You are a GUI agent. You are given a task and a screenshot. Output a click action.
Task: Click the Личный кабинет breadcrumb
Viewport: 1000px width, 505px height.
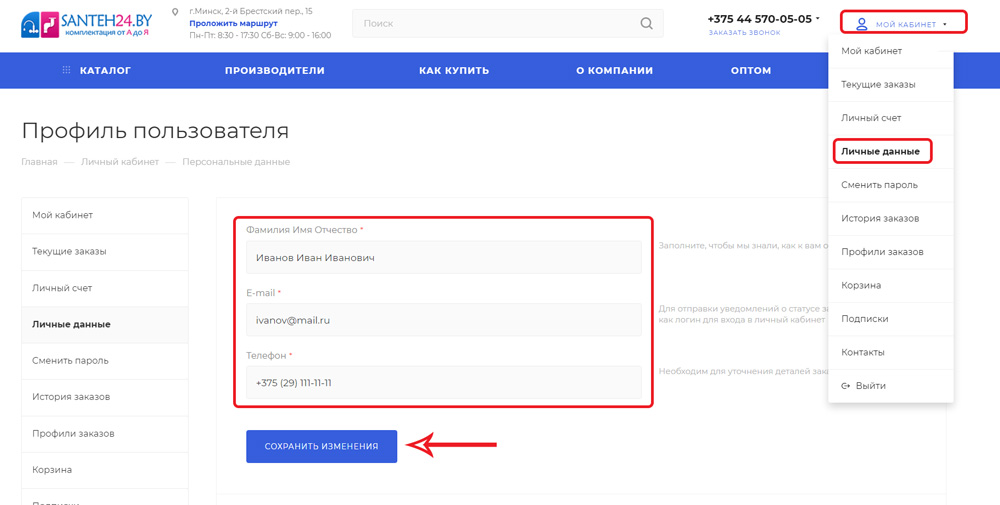coord(120,162)
